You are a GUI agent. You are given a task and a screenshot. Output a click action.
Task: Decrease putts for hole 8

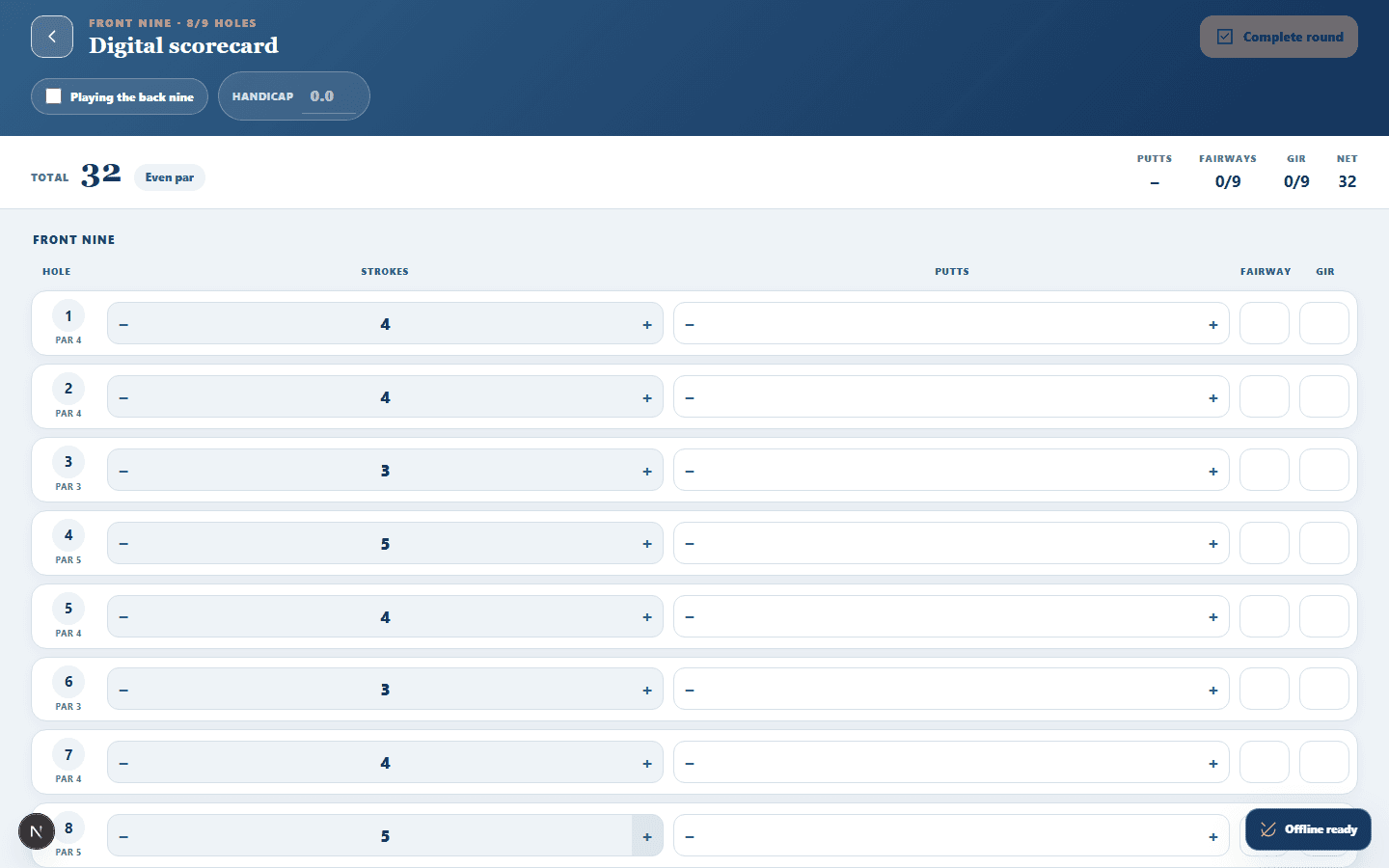[x=690, y=836]
